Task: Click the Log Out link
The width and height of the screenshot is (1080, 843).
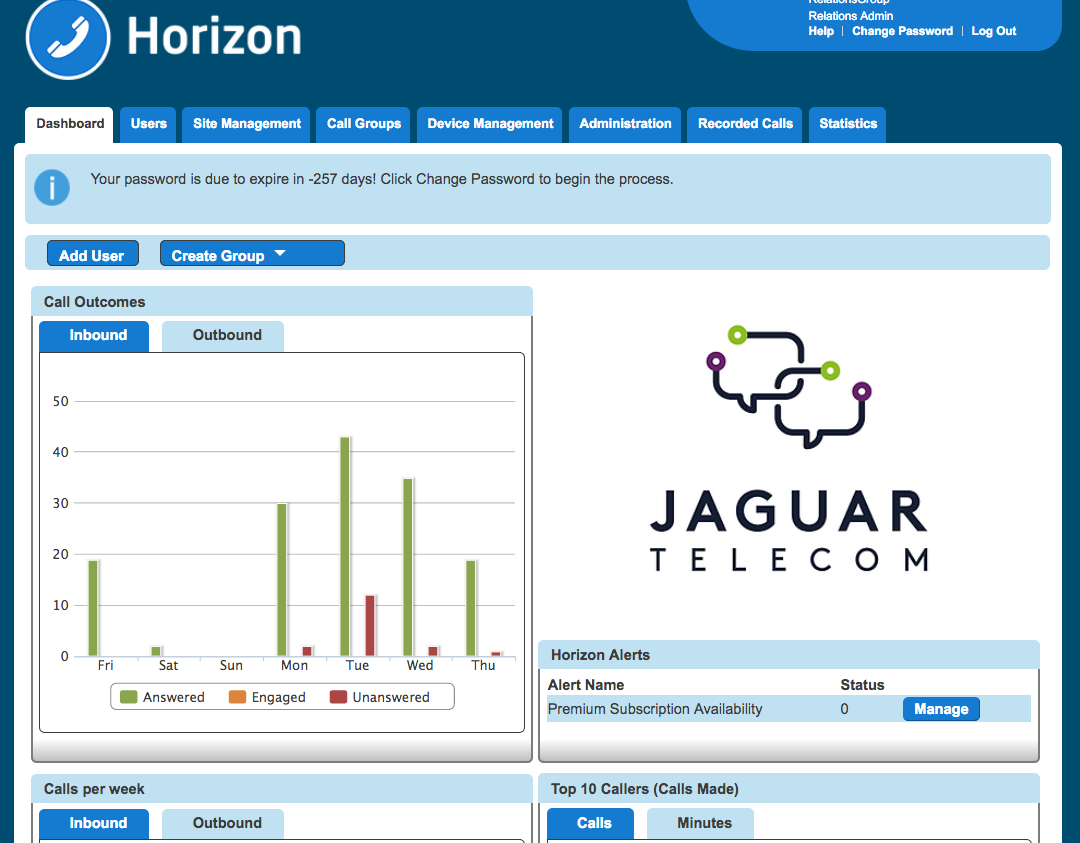Action: coord(993,31)
